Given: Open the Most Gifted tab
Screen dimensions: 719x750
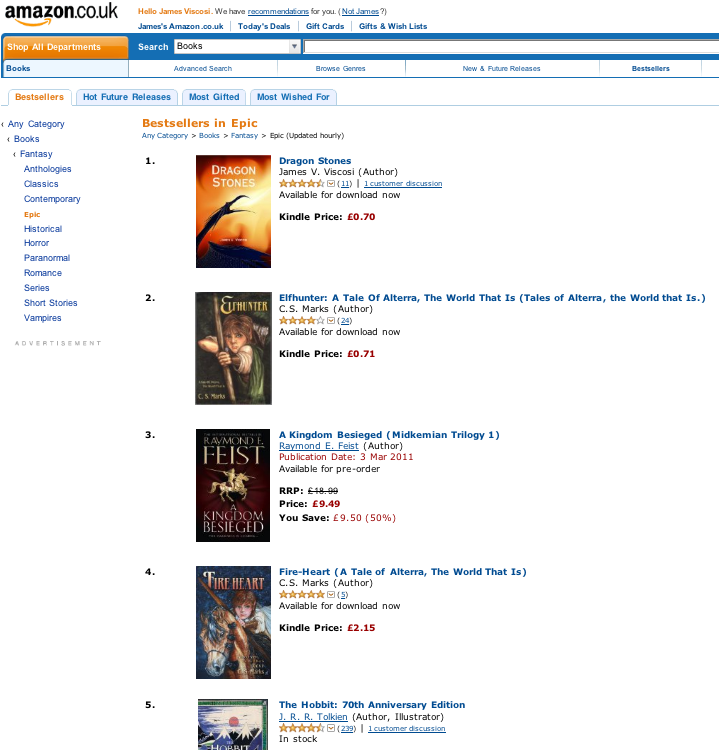Looking at the screenshot, I should click(x=214, y=97).
